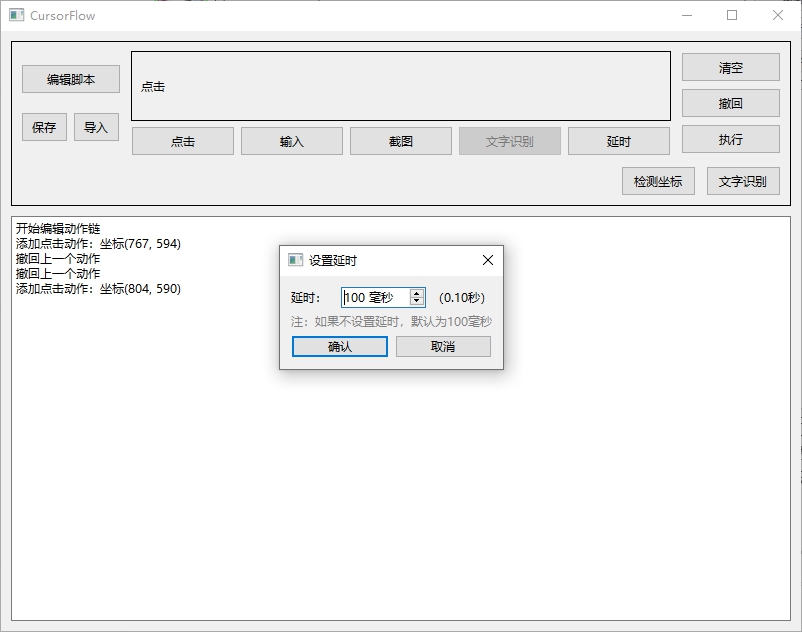
Task: Click the (0.10秒) seconds label
Action: (x=462, y=298)
